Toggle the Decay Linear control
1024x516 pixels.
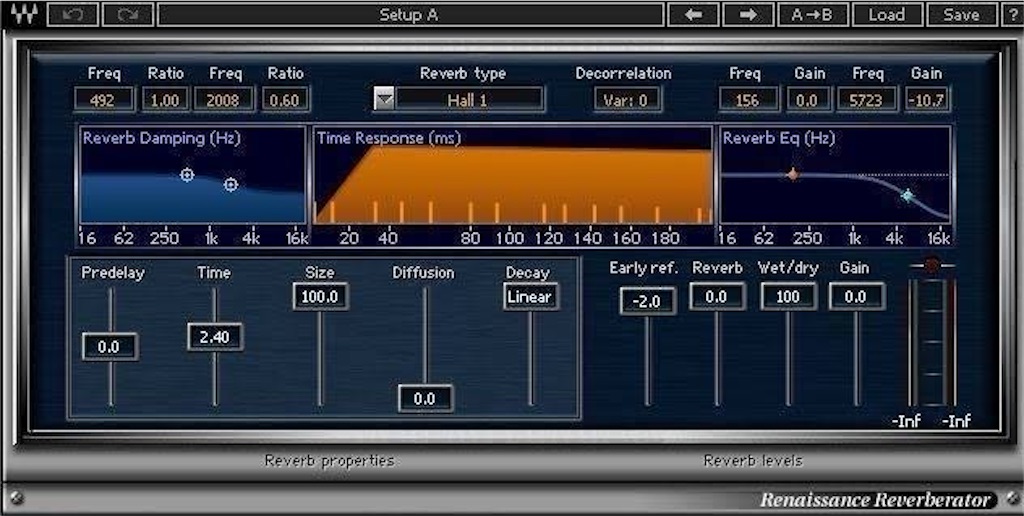pos(531,297)
